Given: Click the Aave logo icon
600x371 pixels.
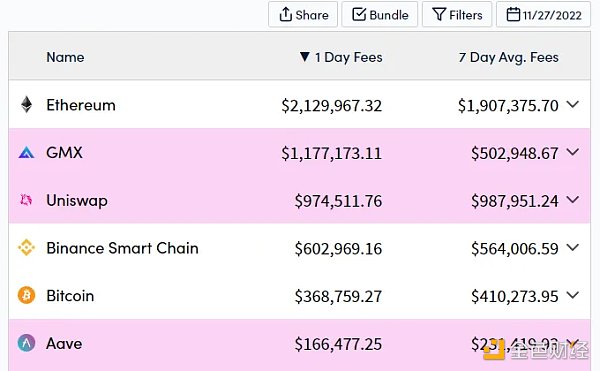Looking at the screenshot, I should pyautogui.click(x=26, y=343).
